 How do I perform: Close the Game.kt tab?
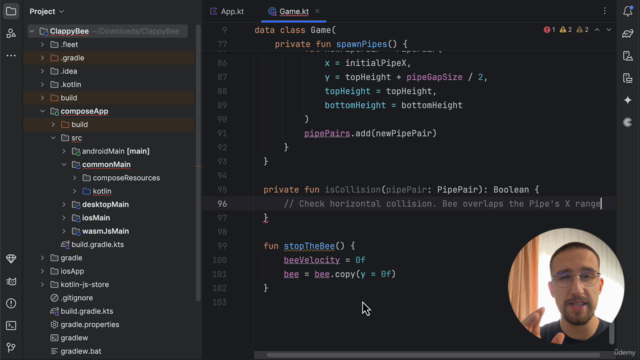pos(317,11)
